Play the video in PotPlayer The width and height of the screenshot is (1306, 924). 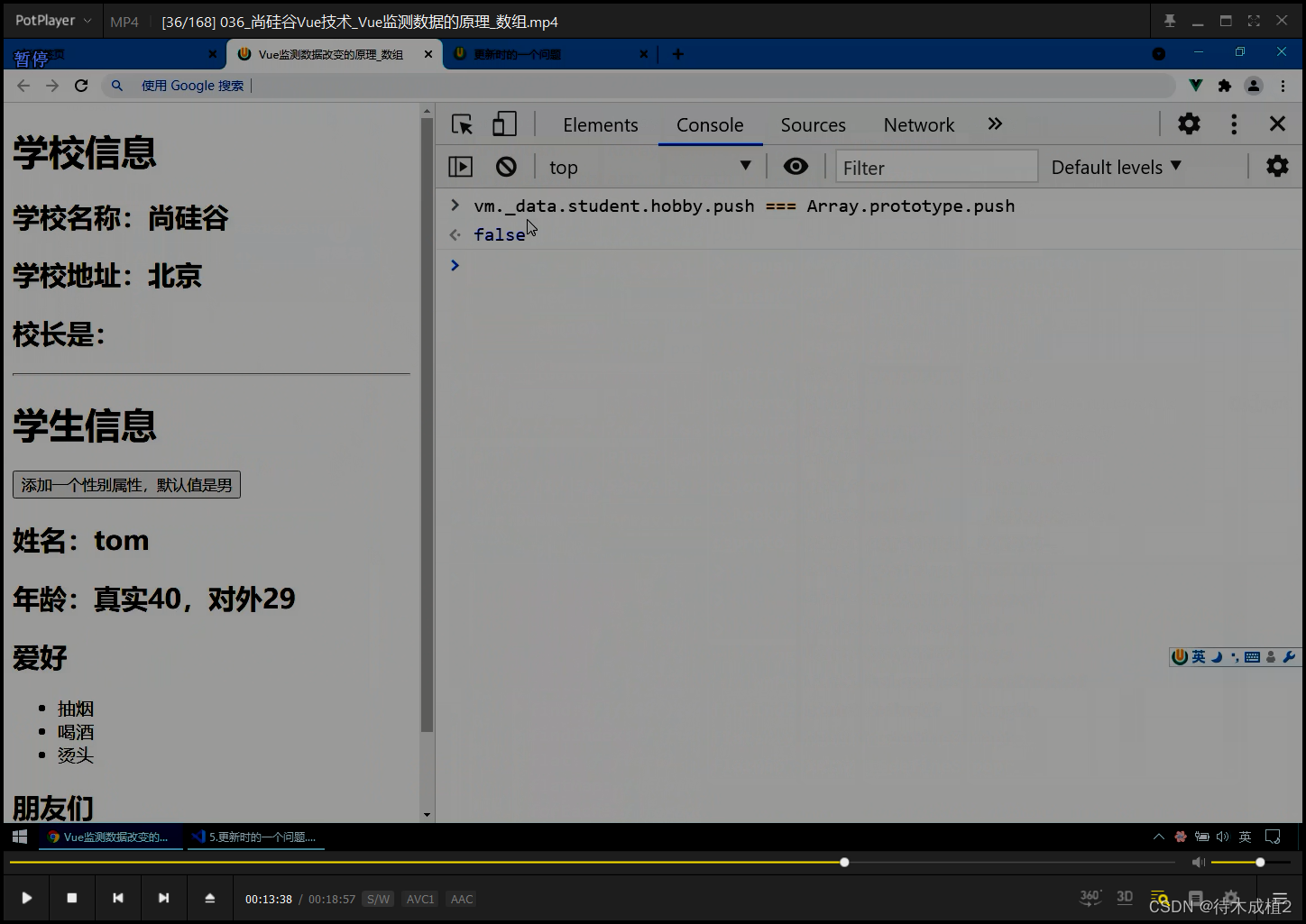(26, 898)
